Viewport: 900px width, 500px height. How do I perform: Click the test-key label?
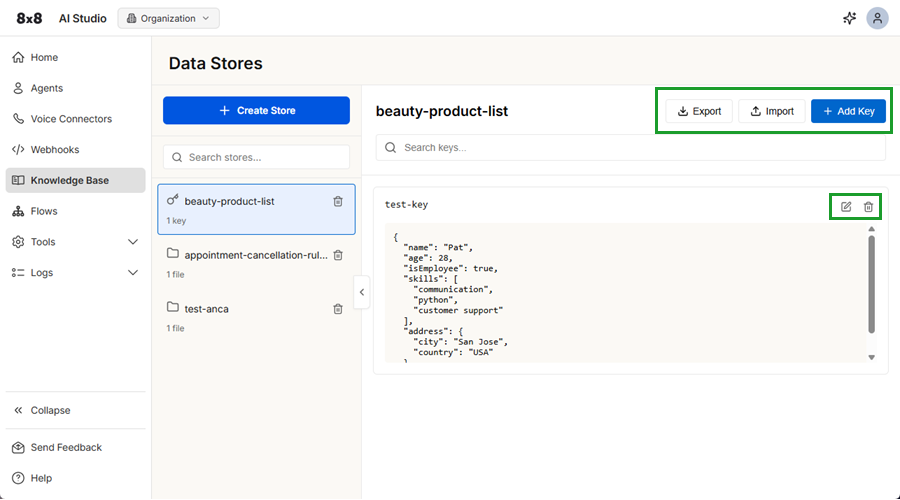point(406,204)
